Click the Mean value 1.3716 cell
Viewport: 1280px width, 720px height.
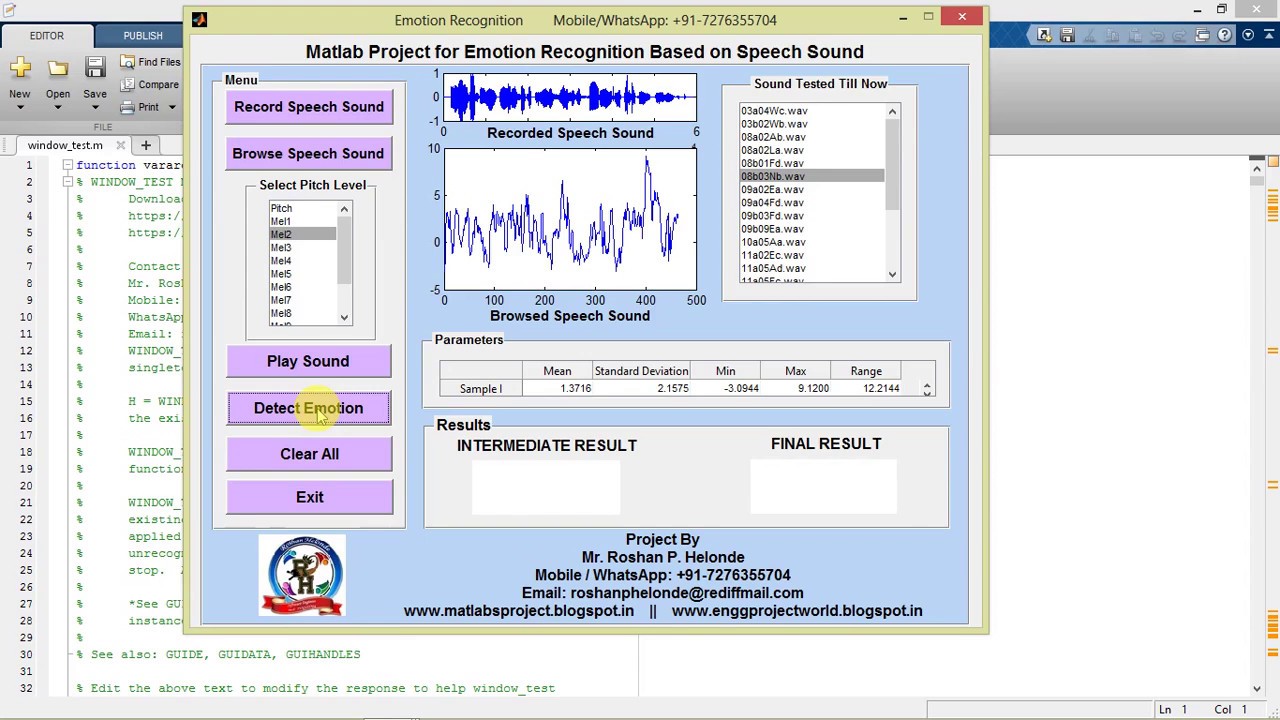click(558, 389)
